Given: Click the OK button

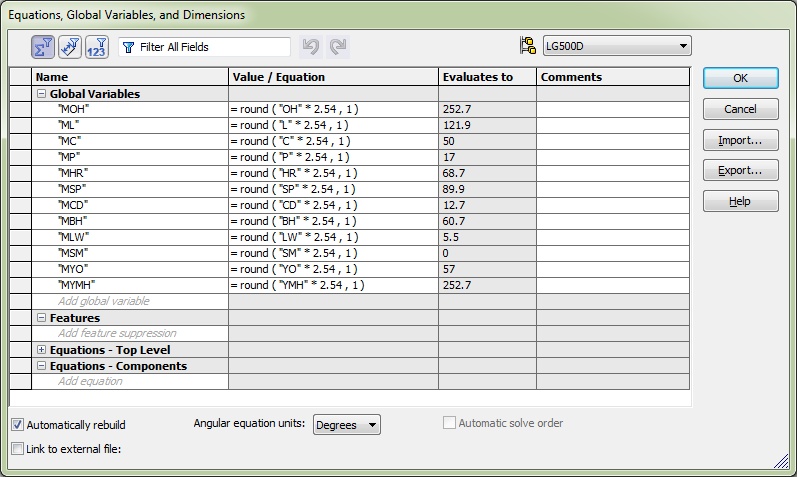Looking at the screenshot, I should pyautogui.click(x=741, y=78).
